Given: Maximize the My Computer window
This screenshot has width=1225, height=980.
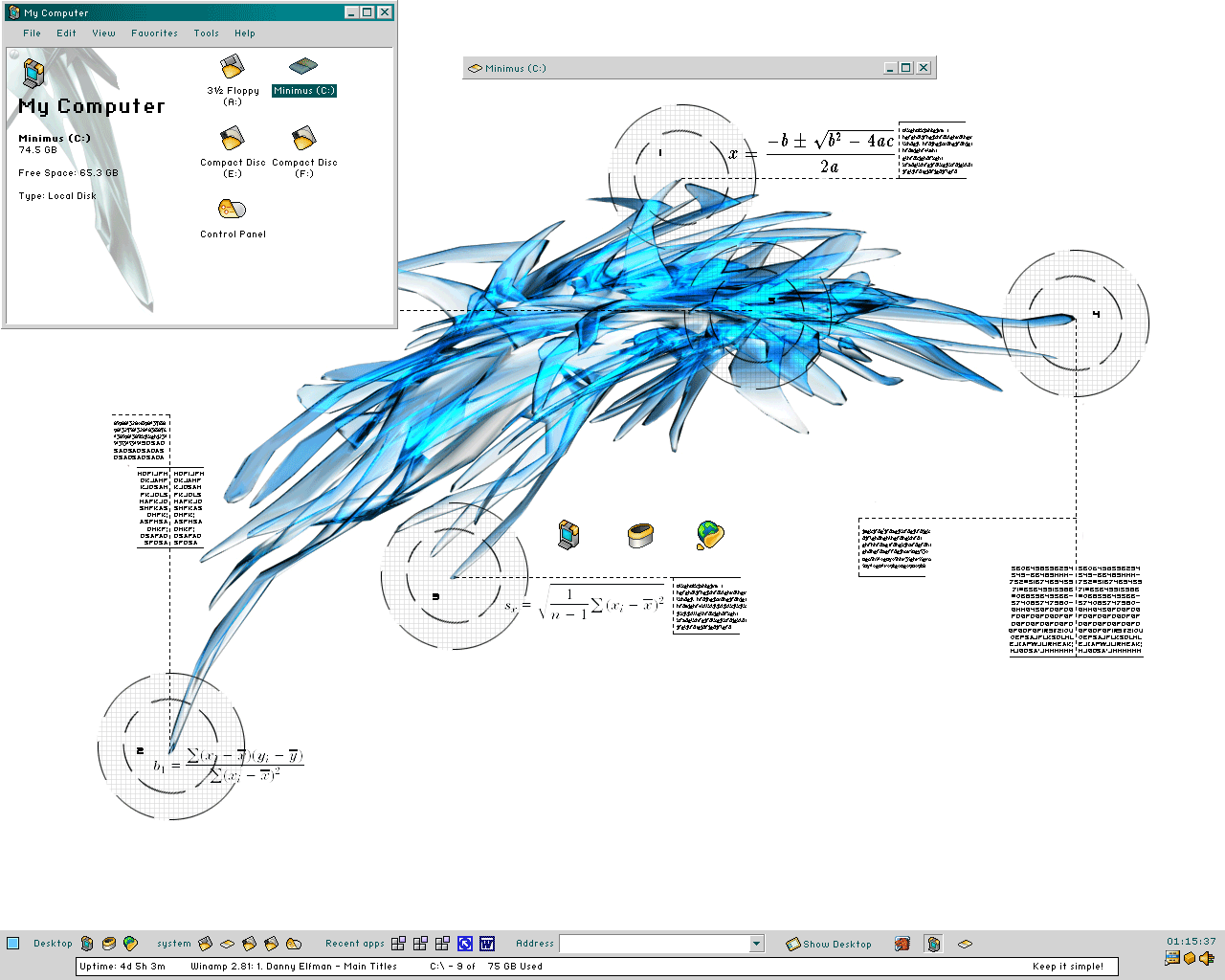Looking at the screenshot, I should coord(367,12).
